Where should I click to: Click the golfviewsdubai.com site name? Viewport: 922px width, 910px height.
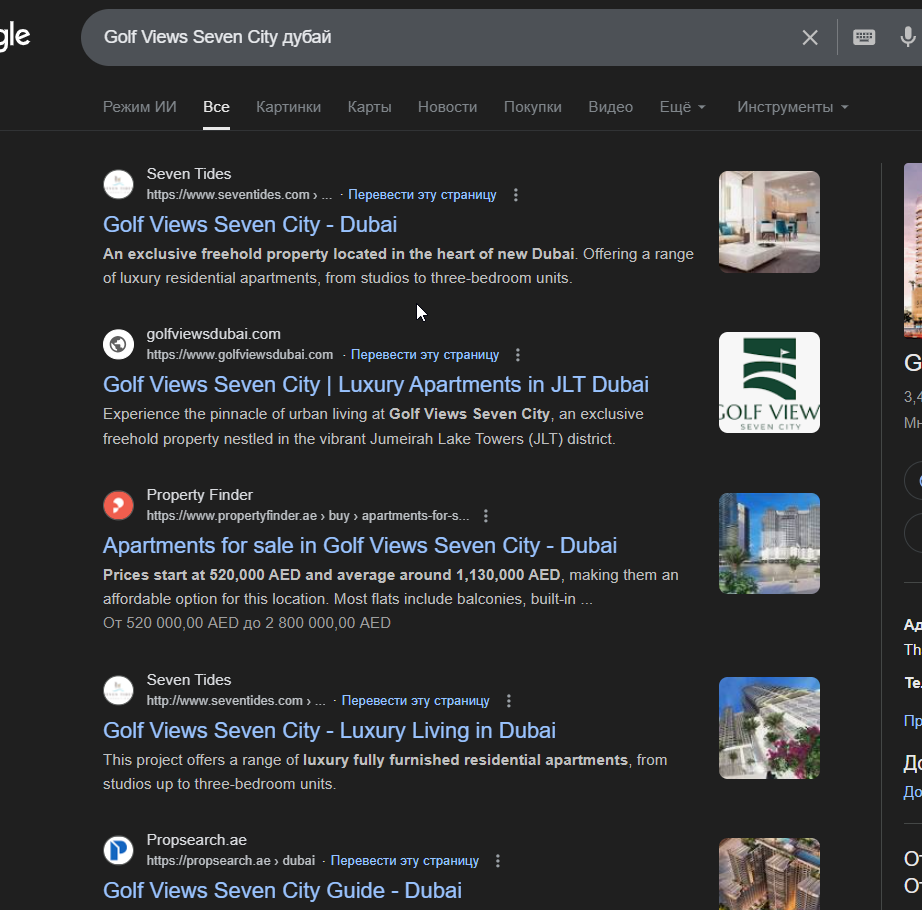(x=213, y=334)
